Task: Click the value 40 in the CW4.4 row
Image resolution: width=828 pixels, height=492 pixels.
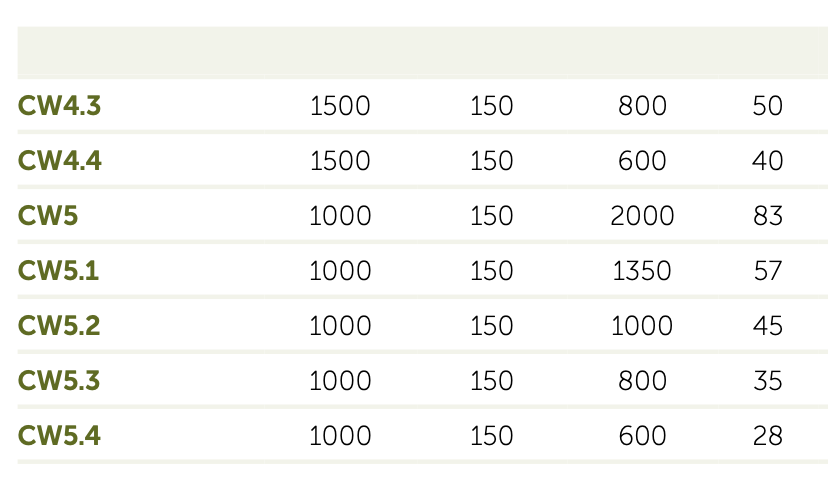Action: [768, 161]
